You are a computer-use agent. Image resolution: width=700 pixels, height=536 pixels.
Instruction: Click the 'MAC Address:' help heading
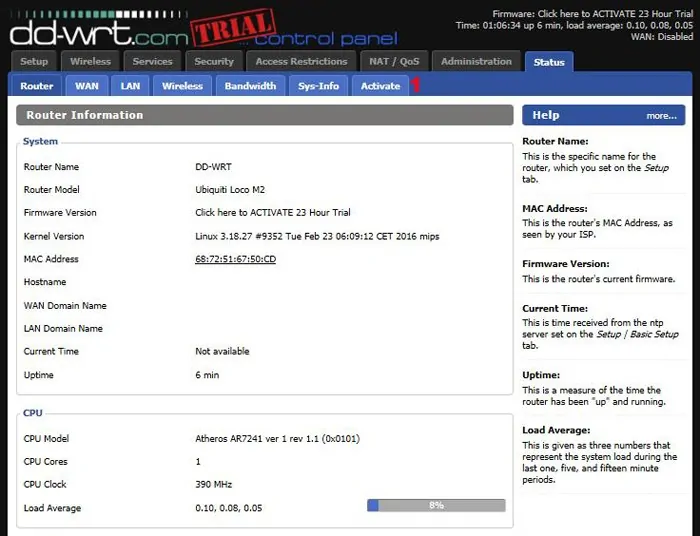coord(555,208)
